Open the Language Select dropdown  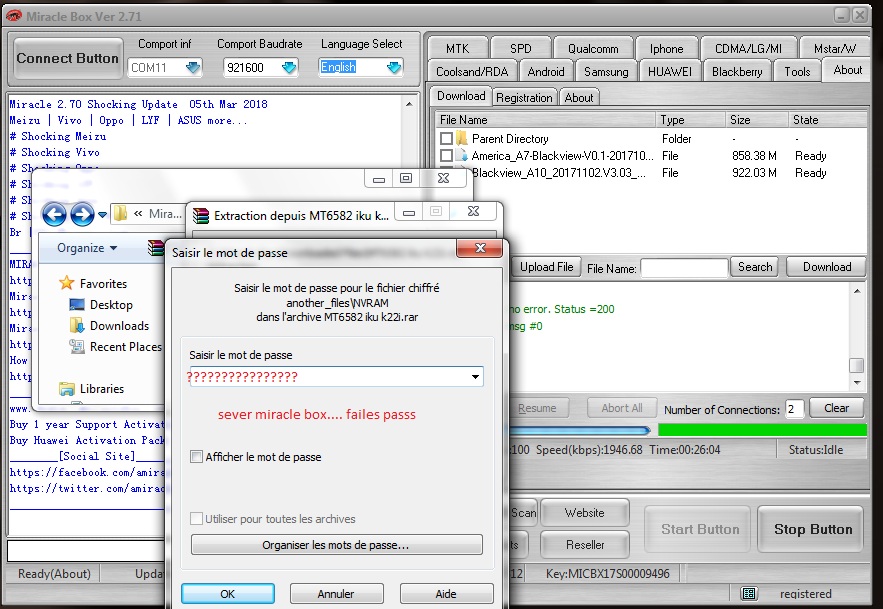pos(394,68)
